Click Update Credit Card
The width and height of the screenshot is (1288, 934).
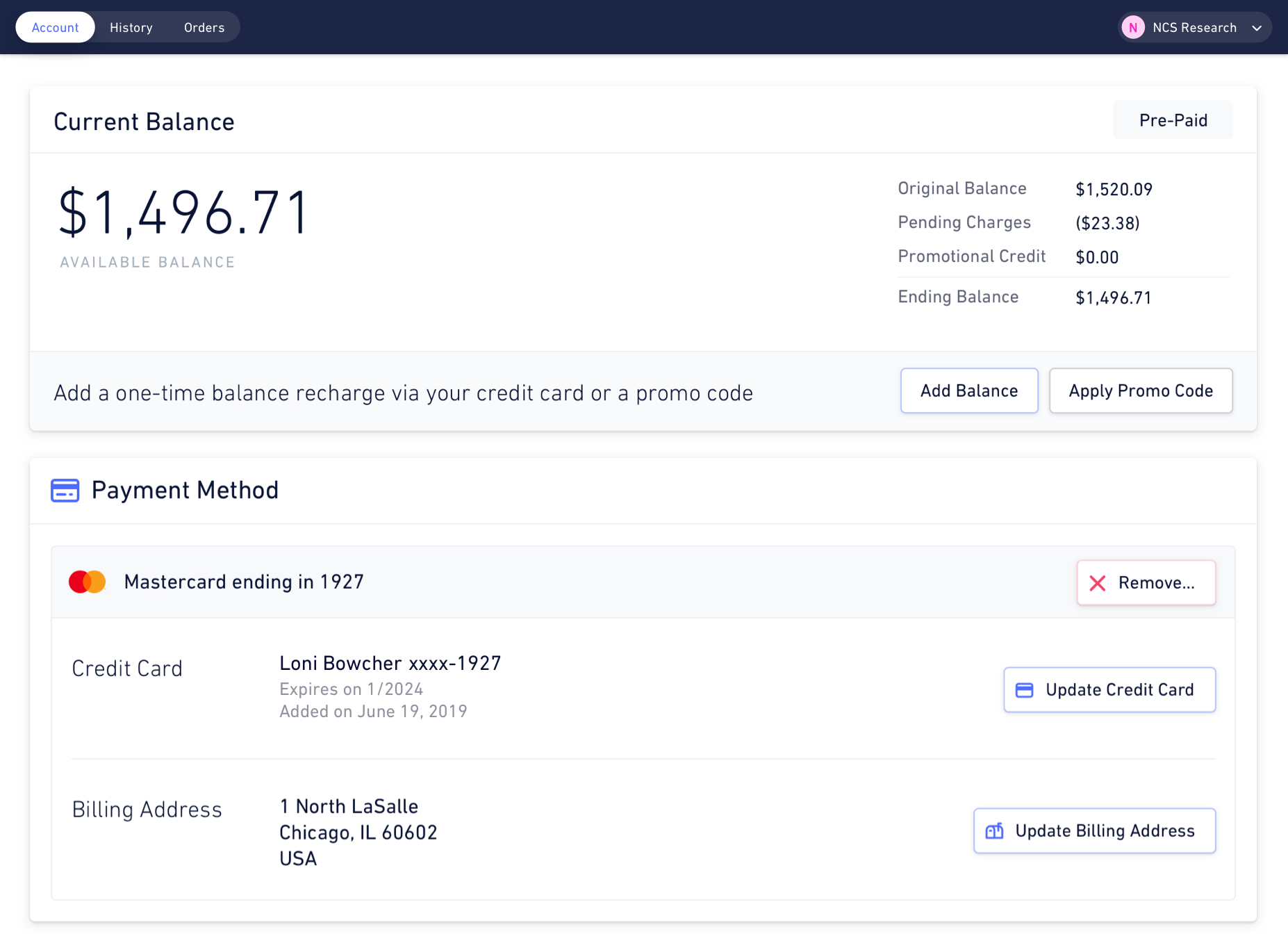[1109, 689]
